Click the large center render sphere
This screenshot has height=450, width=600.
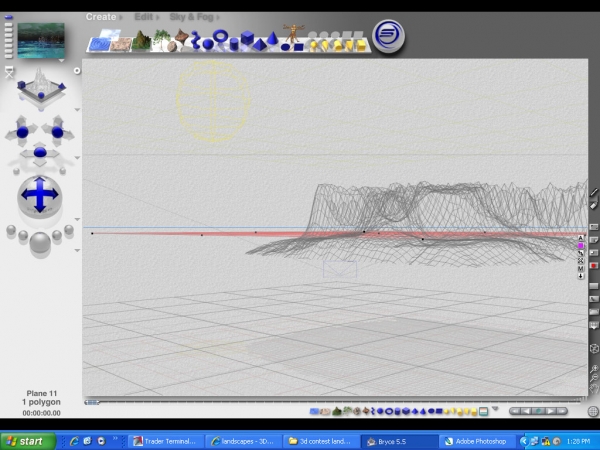click(40, 242)
